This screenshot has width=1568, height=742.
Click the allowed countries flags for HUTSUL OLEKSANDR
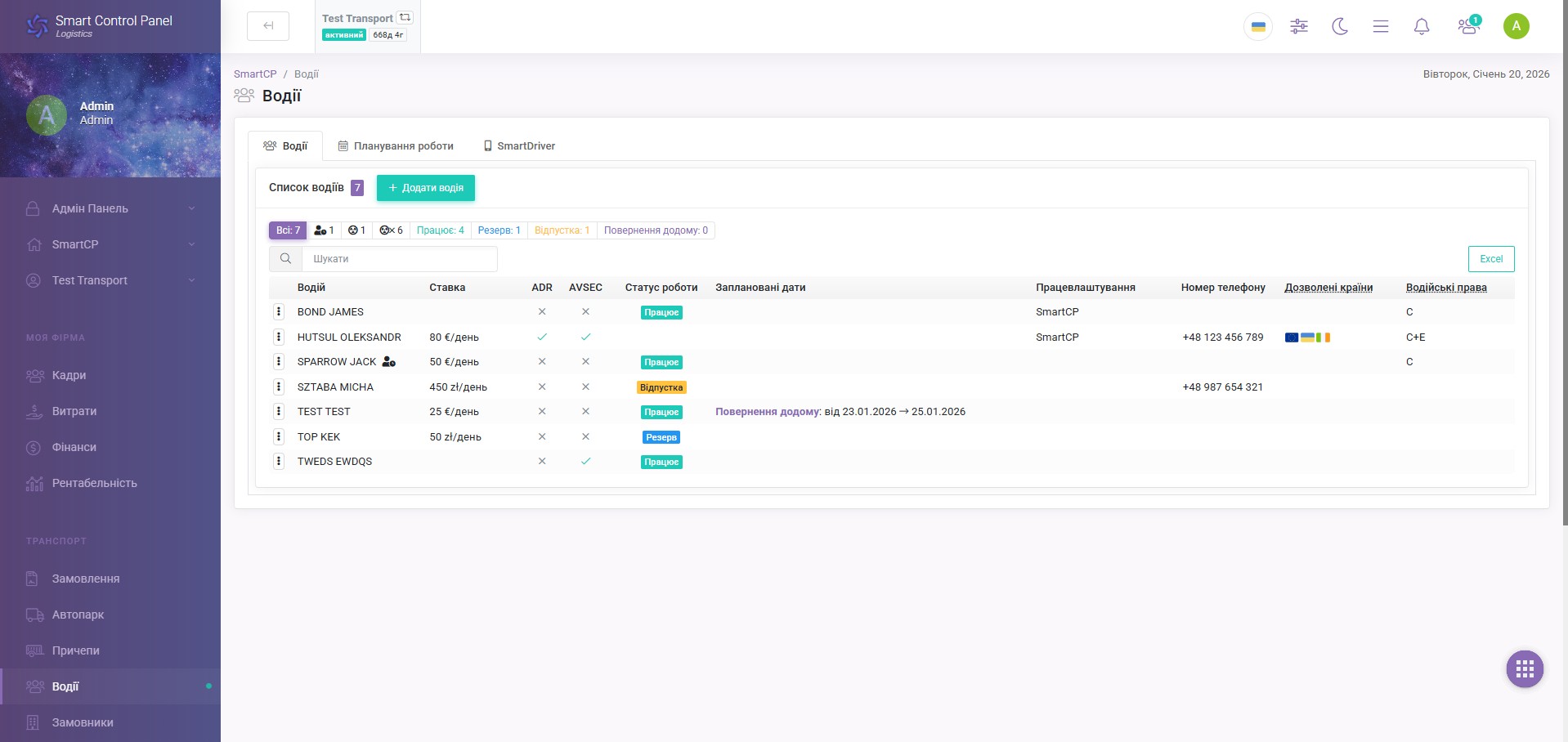1307,337
